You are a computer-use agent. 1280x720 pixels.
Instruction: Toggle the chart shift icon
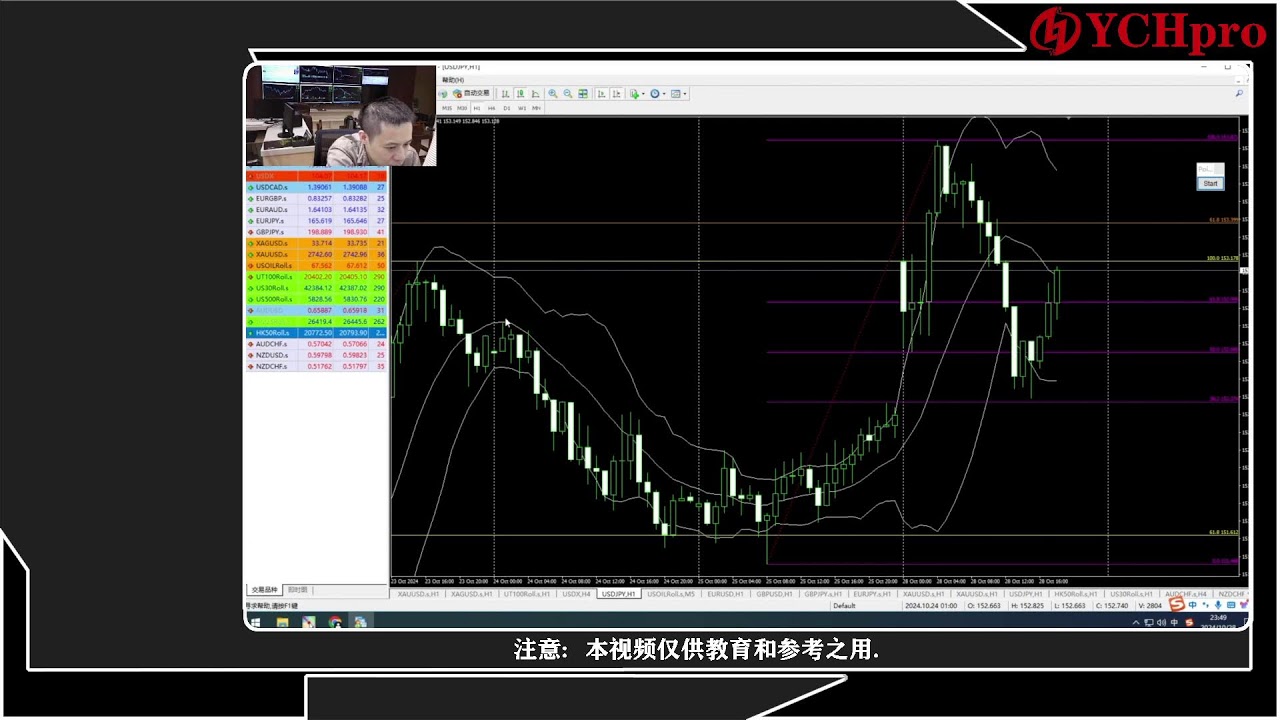click(617, 93)
